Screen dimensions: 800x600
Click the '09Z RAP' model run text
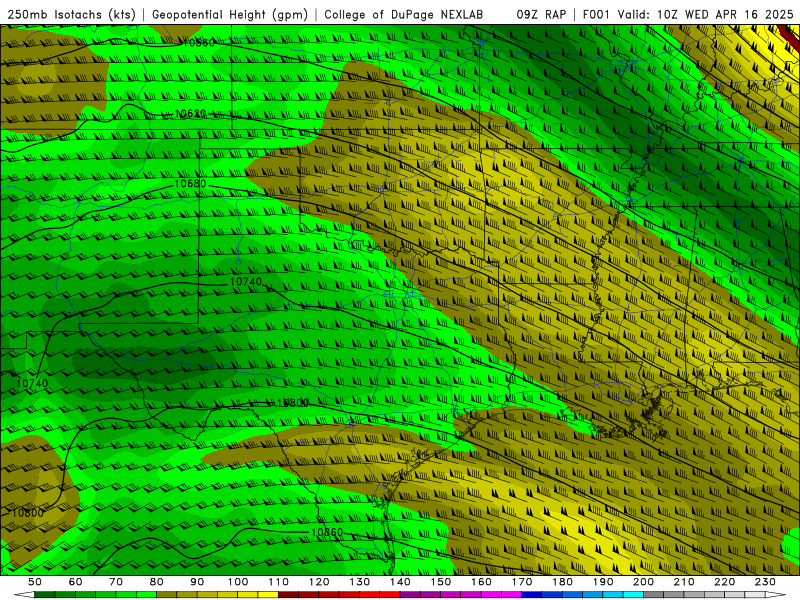coord(541,15)
